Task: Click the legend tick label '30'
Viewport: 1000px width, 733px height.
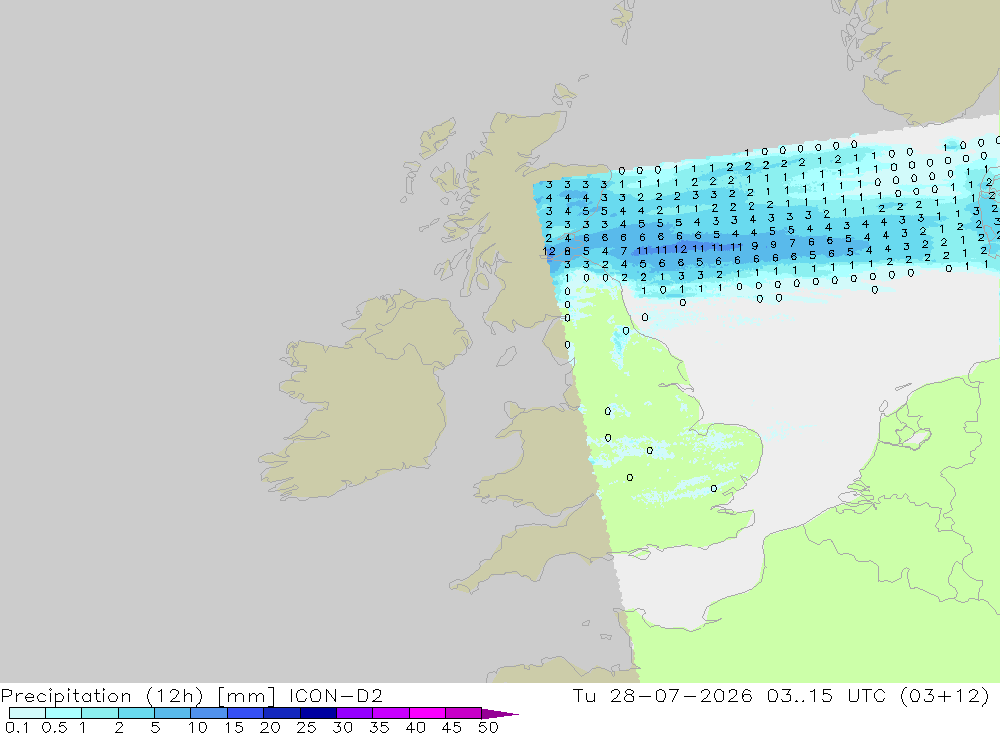Action: pyautogui.click(x=342, y=727)
